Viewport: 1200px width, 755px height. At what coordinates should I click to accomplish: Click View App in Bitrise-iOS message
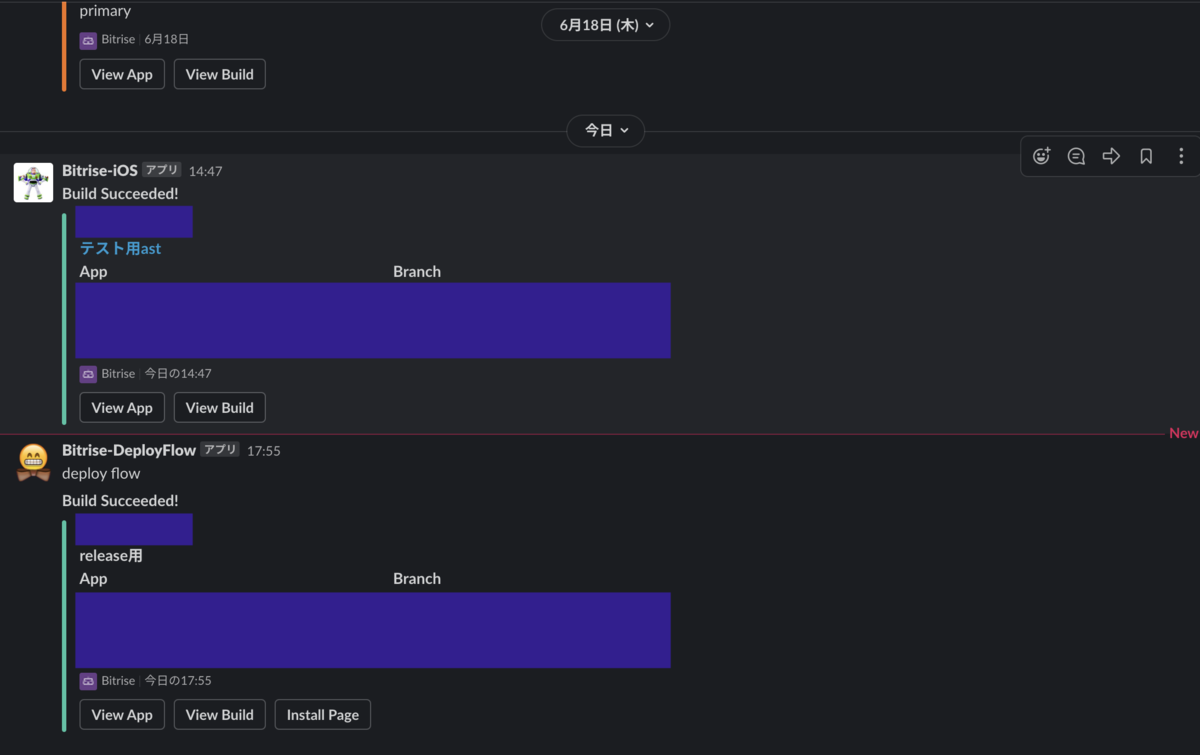coord(122,408)
